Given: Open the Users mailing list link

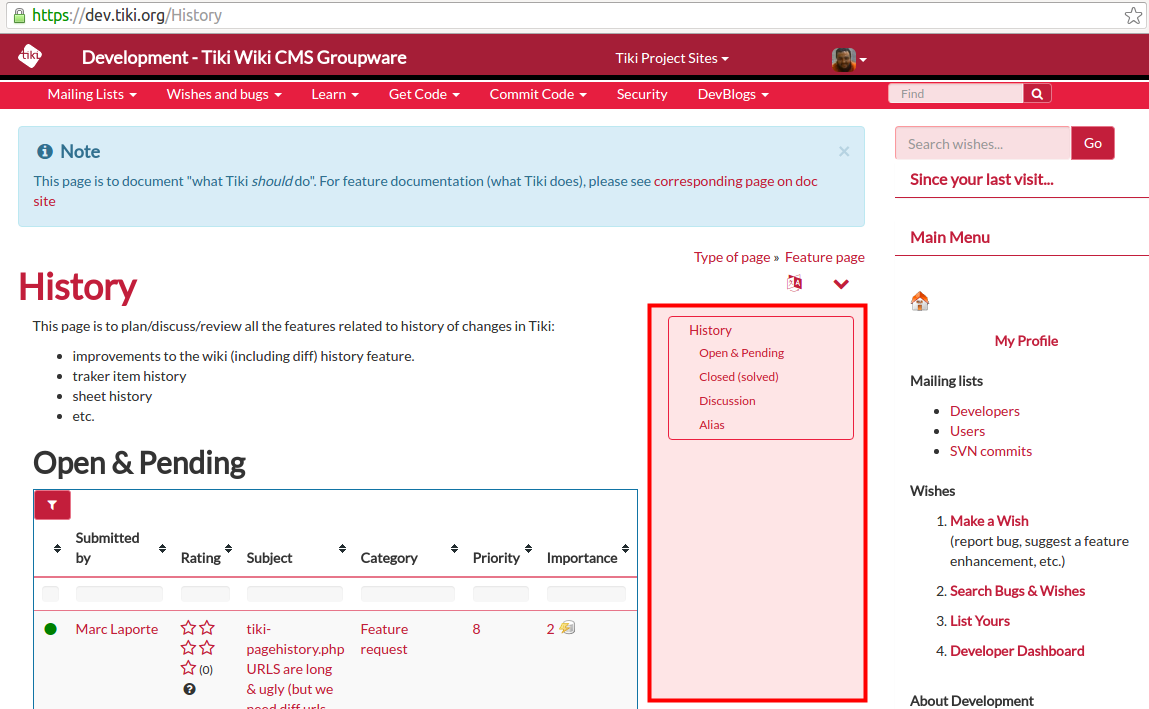Looking at the screenshot, I should click(967, 431).
